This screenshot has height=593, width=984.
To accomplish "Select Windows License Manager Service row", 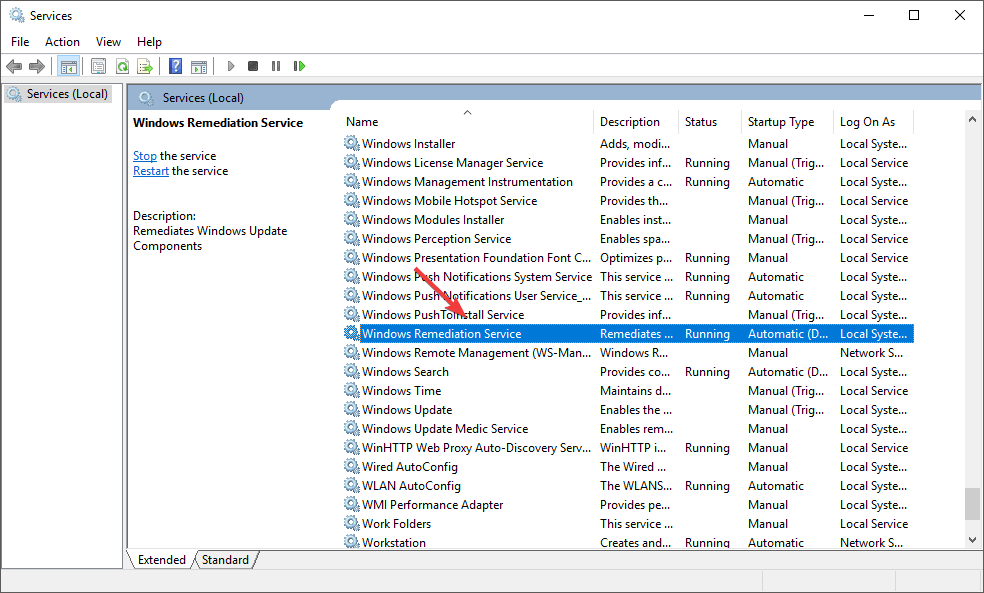I will click(x=628, y=163).
